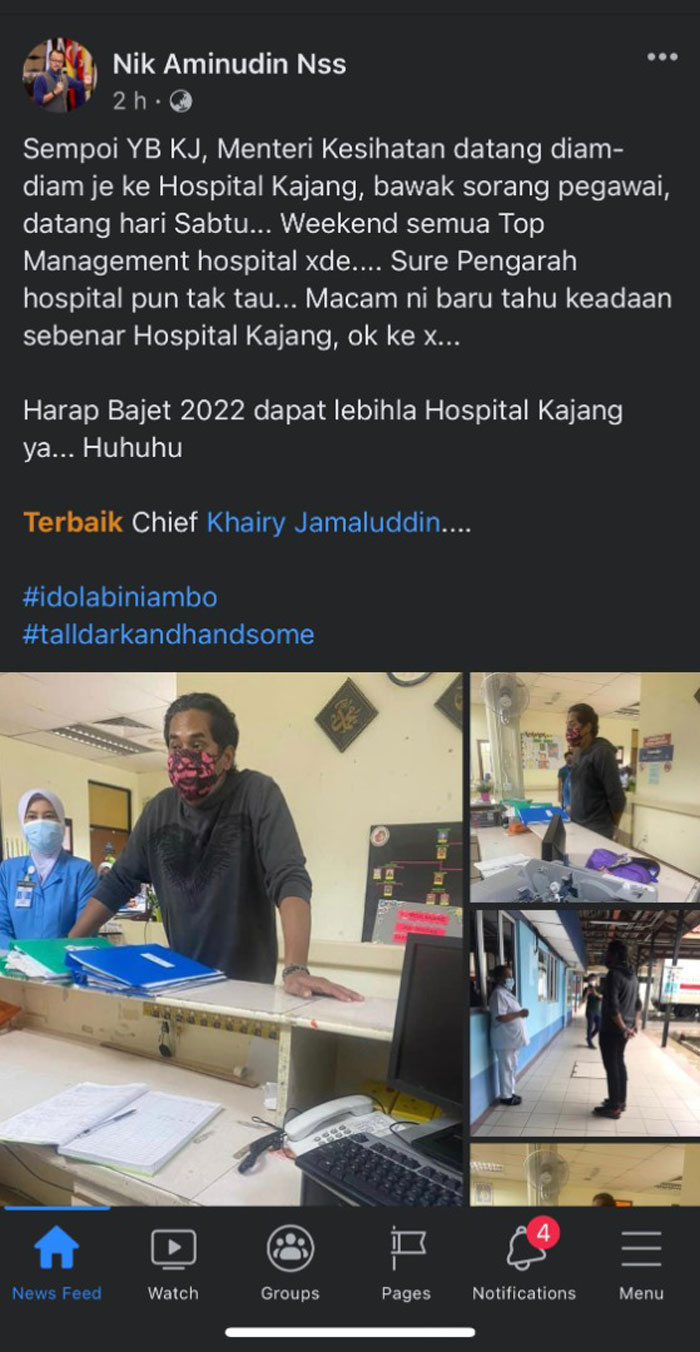This screenshot has width=700, height=1352.
Task: Tap the #talldarkandhandsome hashtag
Action: click(x=169, y=634)
